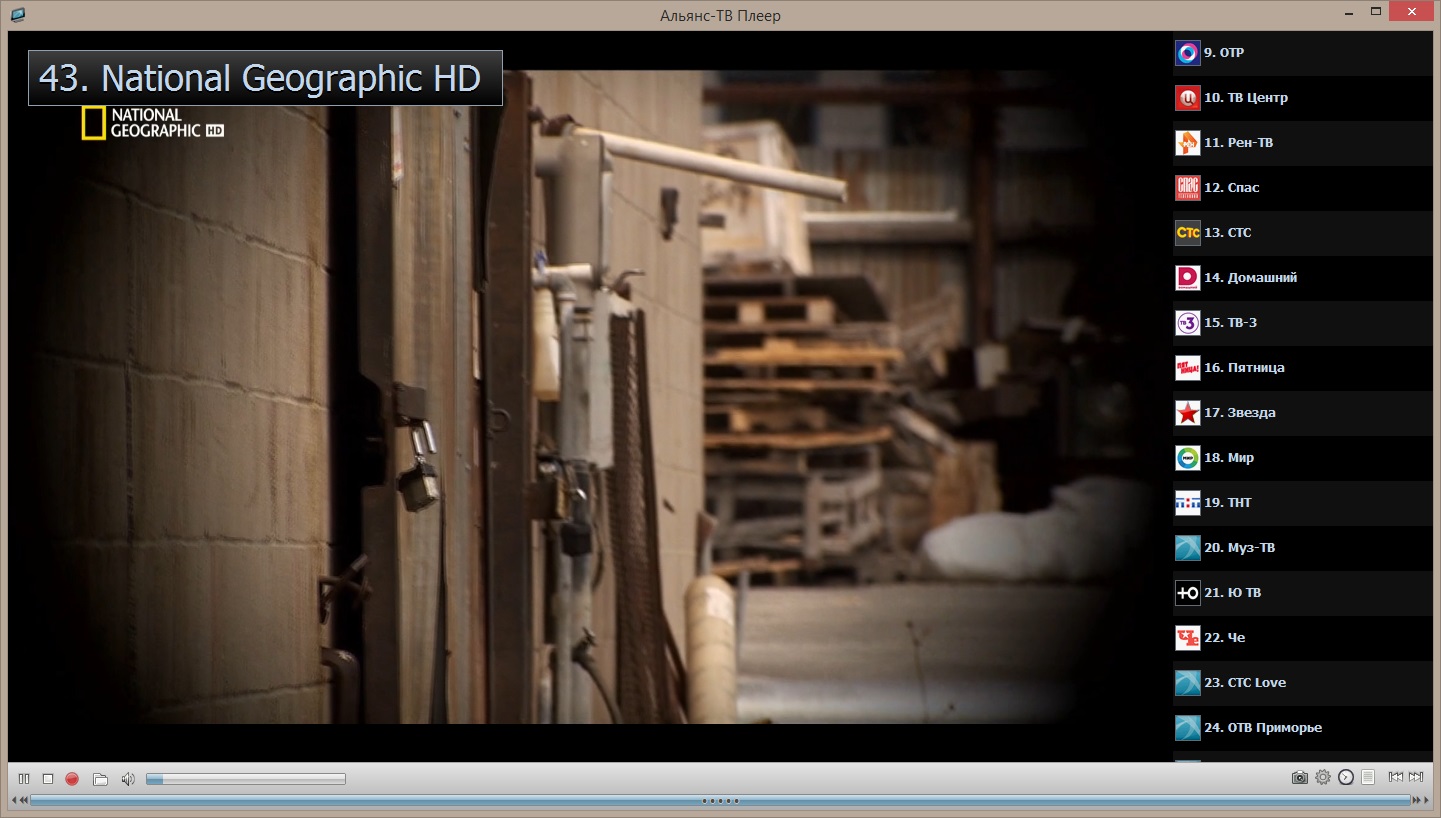
Task: Click the Звезда red star logo
Action: pos(1187,413)
